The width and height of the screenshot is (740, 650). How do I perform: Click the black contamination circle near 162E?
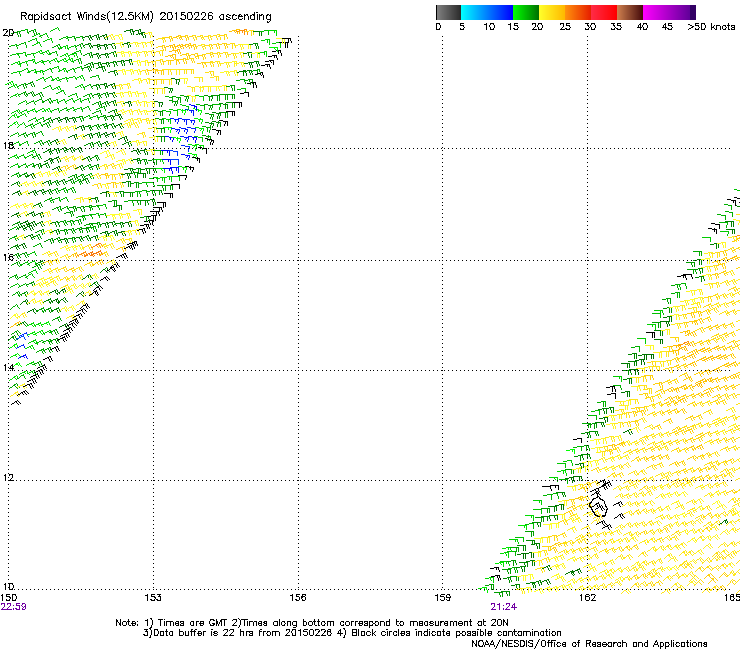598,507
